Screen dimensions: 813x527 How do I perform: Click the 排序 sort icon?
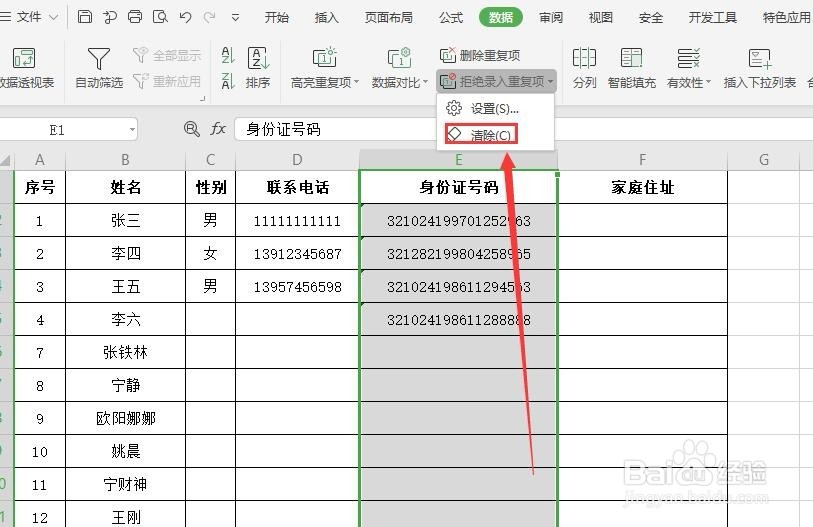(x=258, y=58)
